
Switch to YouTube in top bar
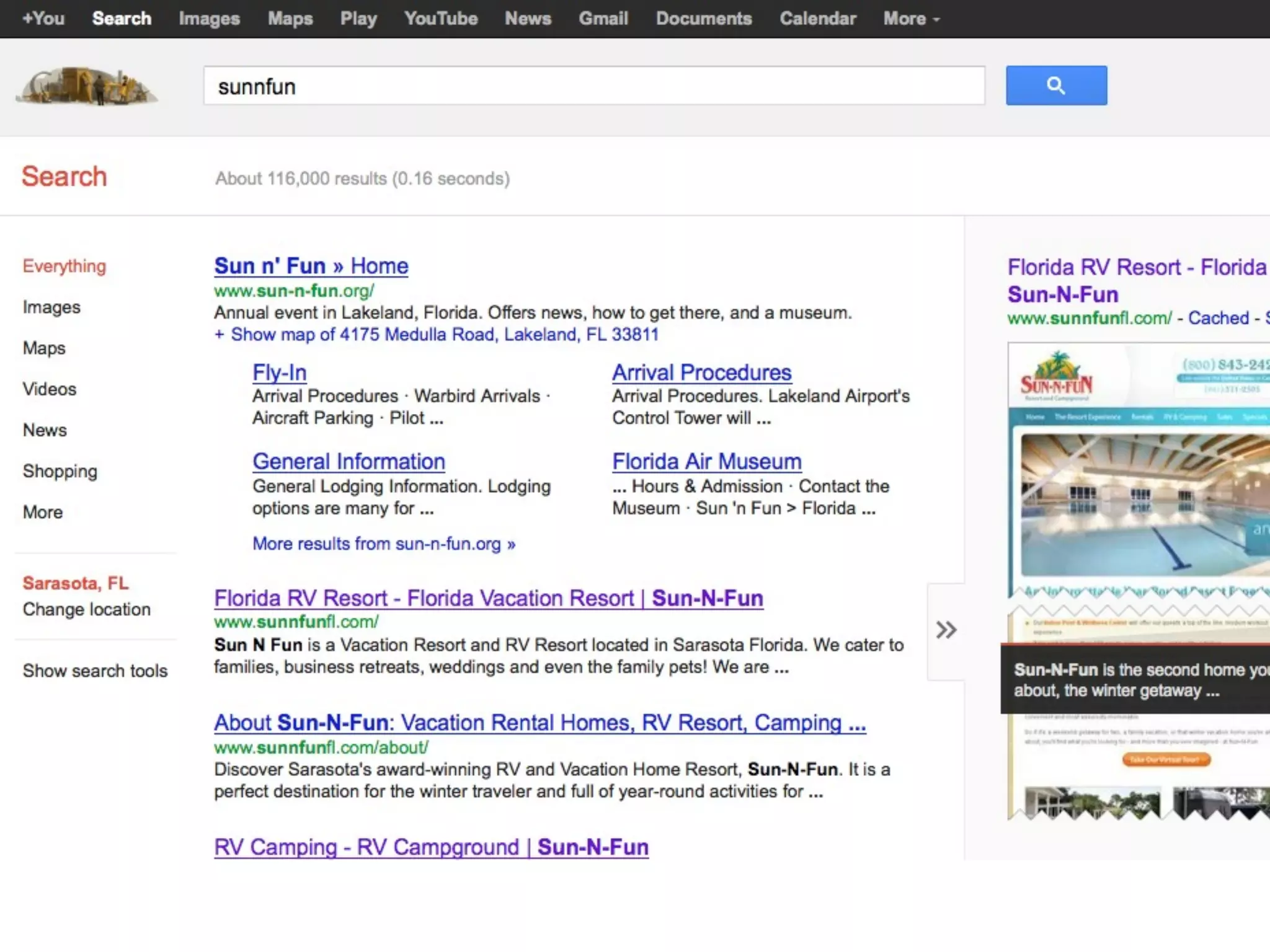pyautogui.click(x=441, y=19)
